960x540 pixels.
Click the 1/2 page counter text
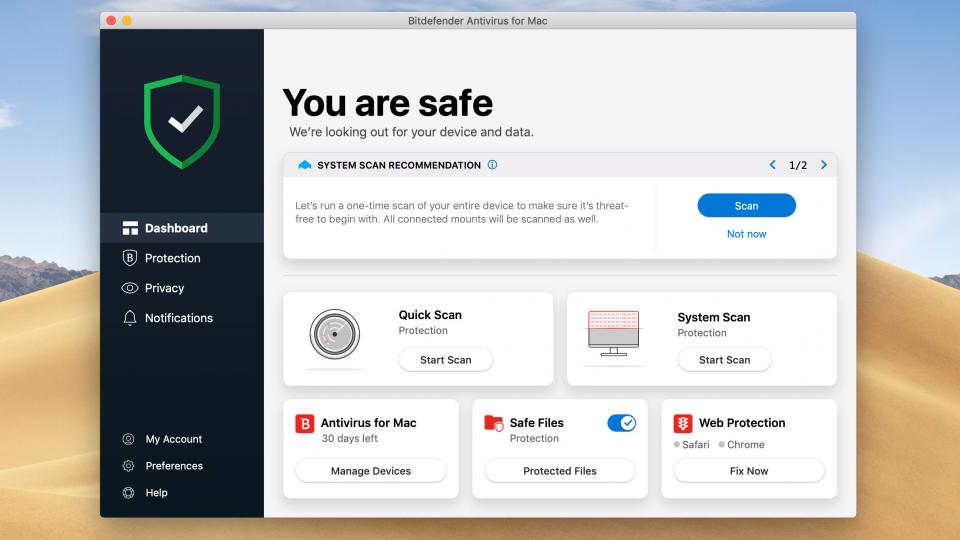[798, 165]
